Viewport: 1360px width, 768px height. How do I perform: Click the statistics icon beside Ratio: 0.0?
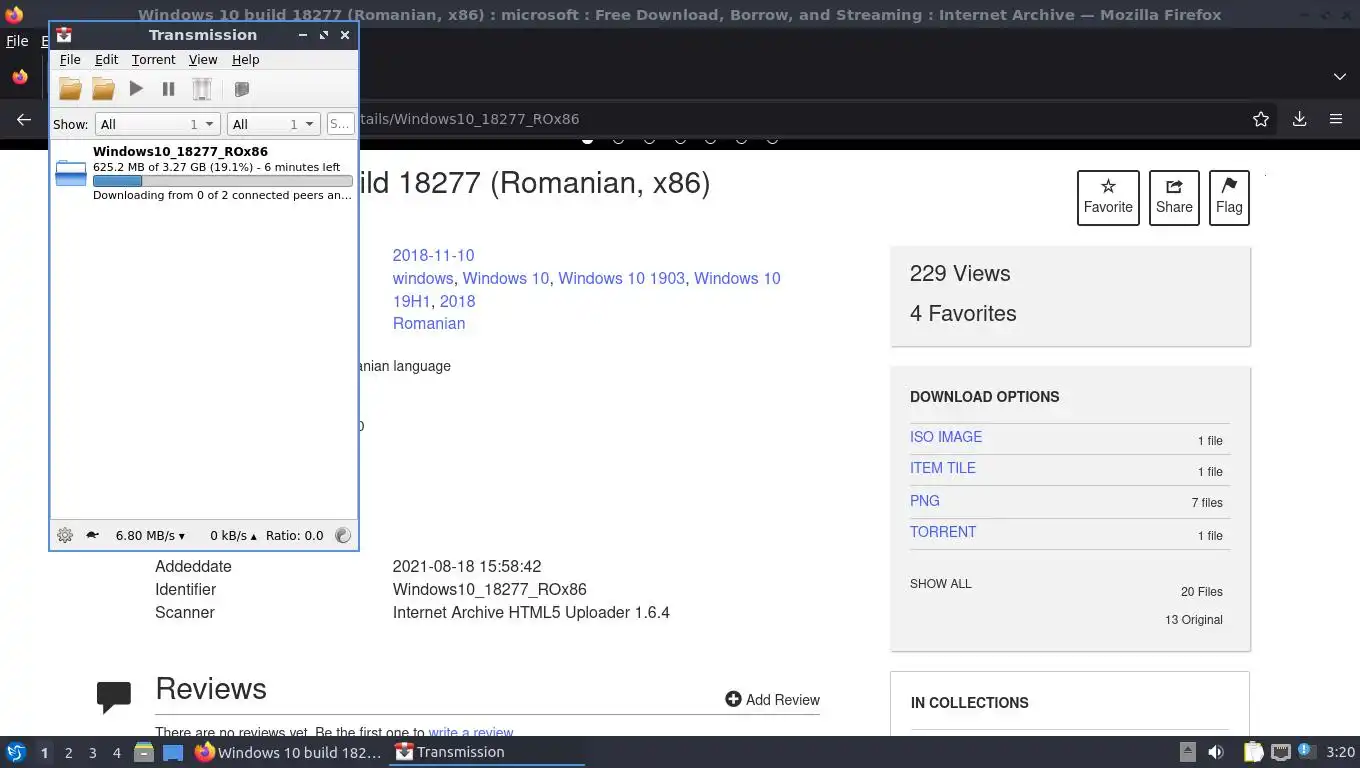pos(343,535)
